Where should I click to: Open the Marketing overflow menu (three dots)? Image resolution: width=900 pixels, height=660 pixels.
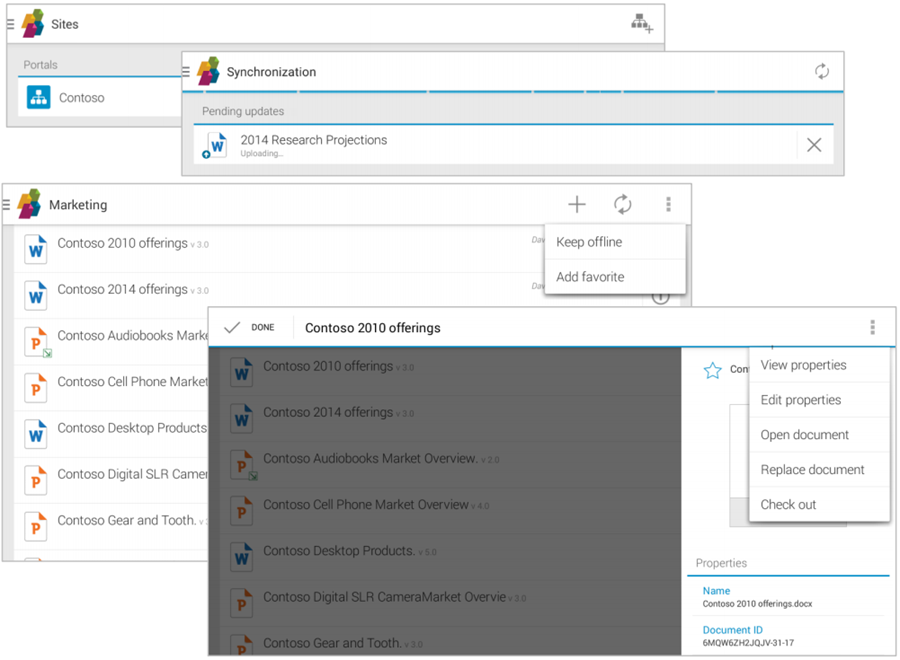tap(668, 205)
